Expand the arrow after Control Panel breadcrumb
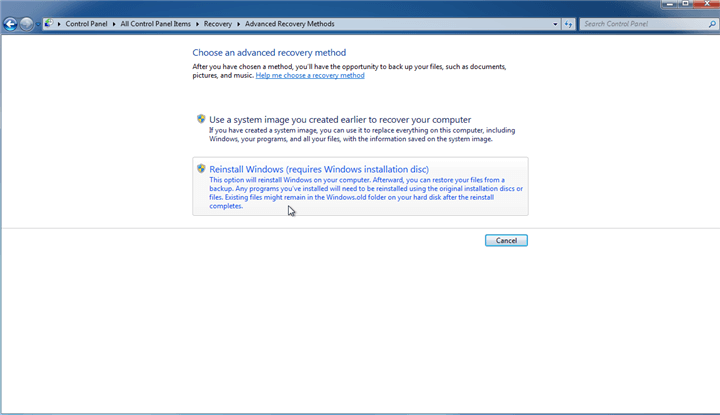720x415 pixels. coord(114,23)
